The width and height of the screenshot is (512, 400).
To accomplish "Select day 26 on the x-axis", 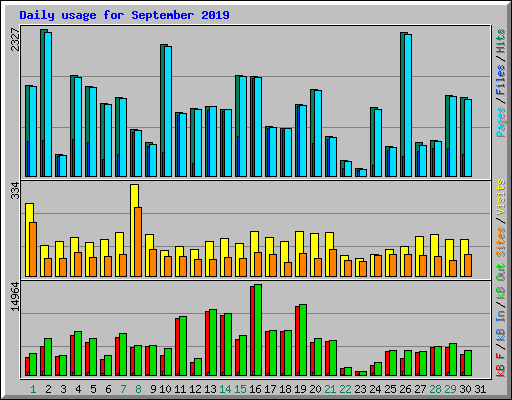I will click(x=405, y=389).
